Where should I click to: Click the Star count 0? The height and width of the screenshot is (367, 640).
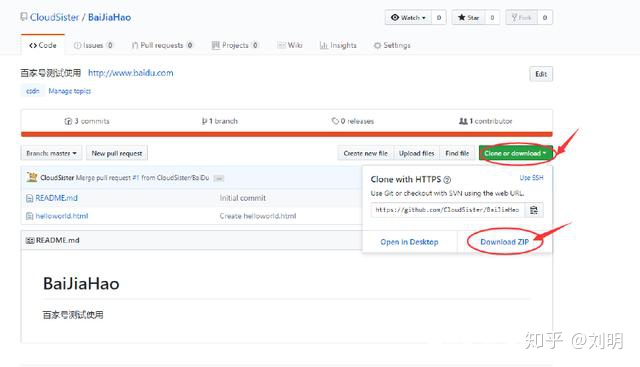[492, 18]
